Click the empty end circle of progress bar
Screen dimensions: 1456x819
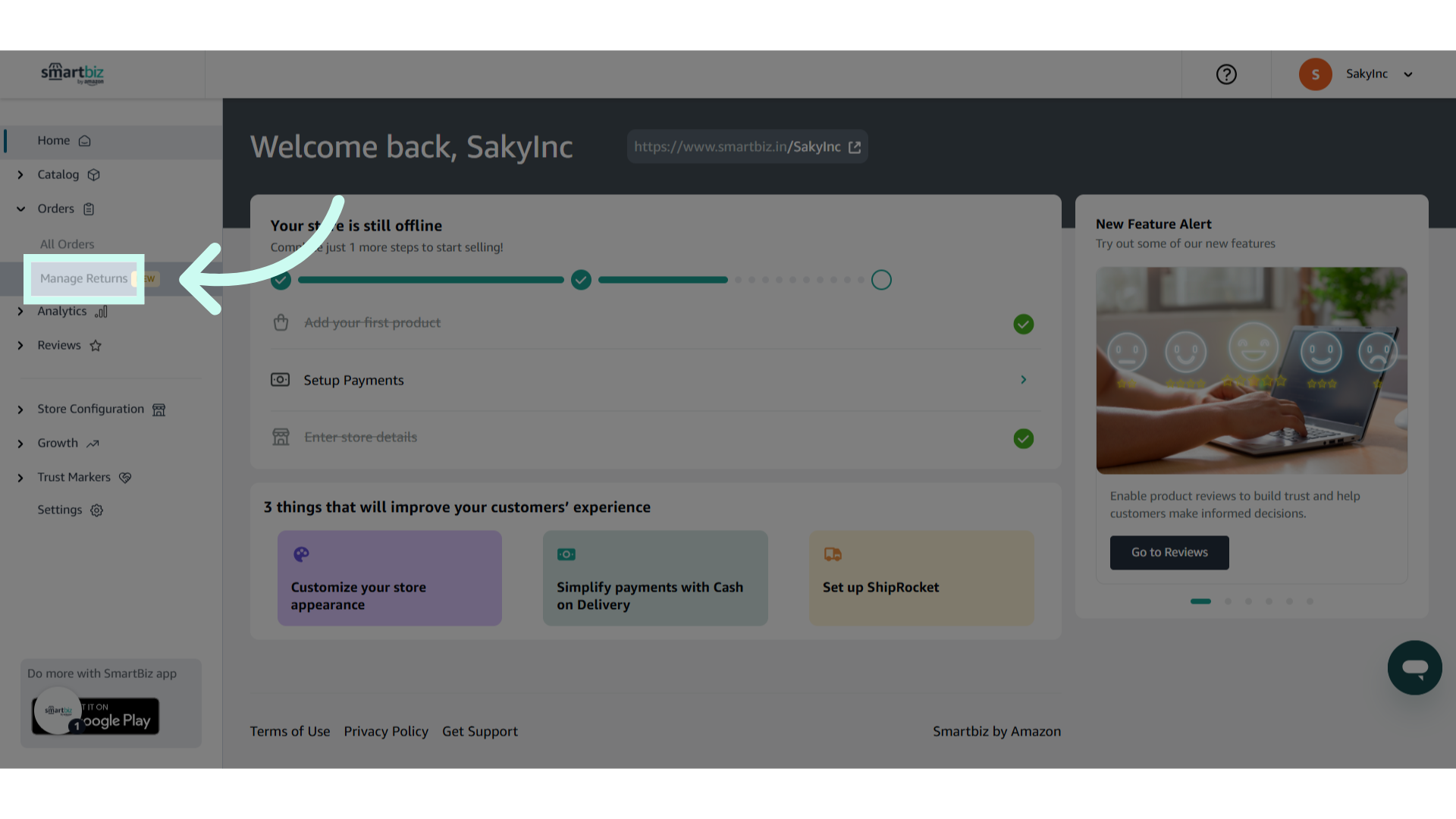[881, 280]
